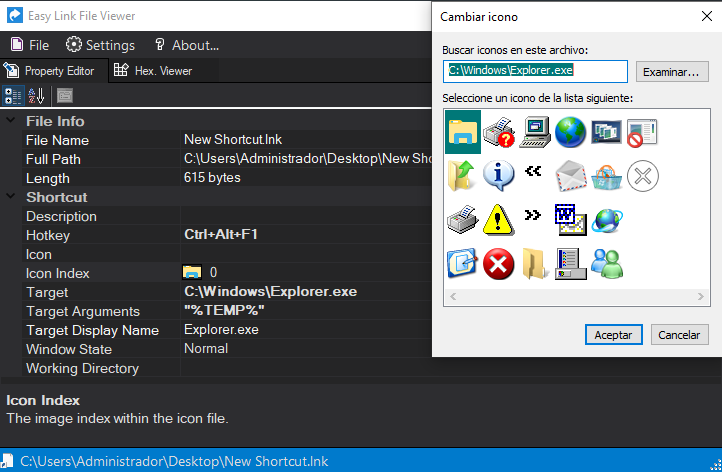This screenshot has height=472, width=722.
Task: Switch to the Hex. Viewer tab
Action: click(x=153, y=71)
